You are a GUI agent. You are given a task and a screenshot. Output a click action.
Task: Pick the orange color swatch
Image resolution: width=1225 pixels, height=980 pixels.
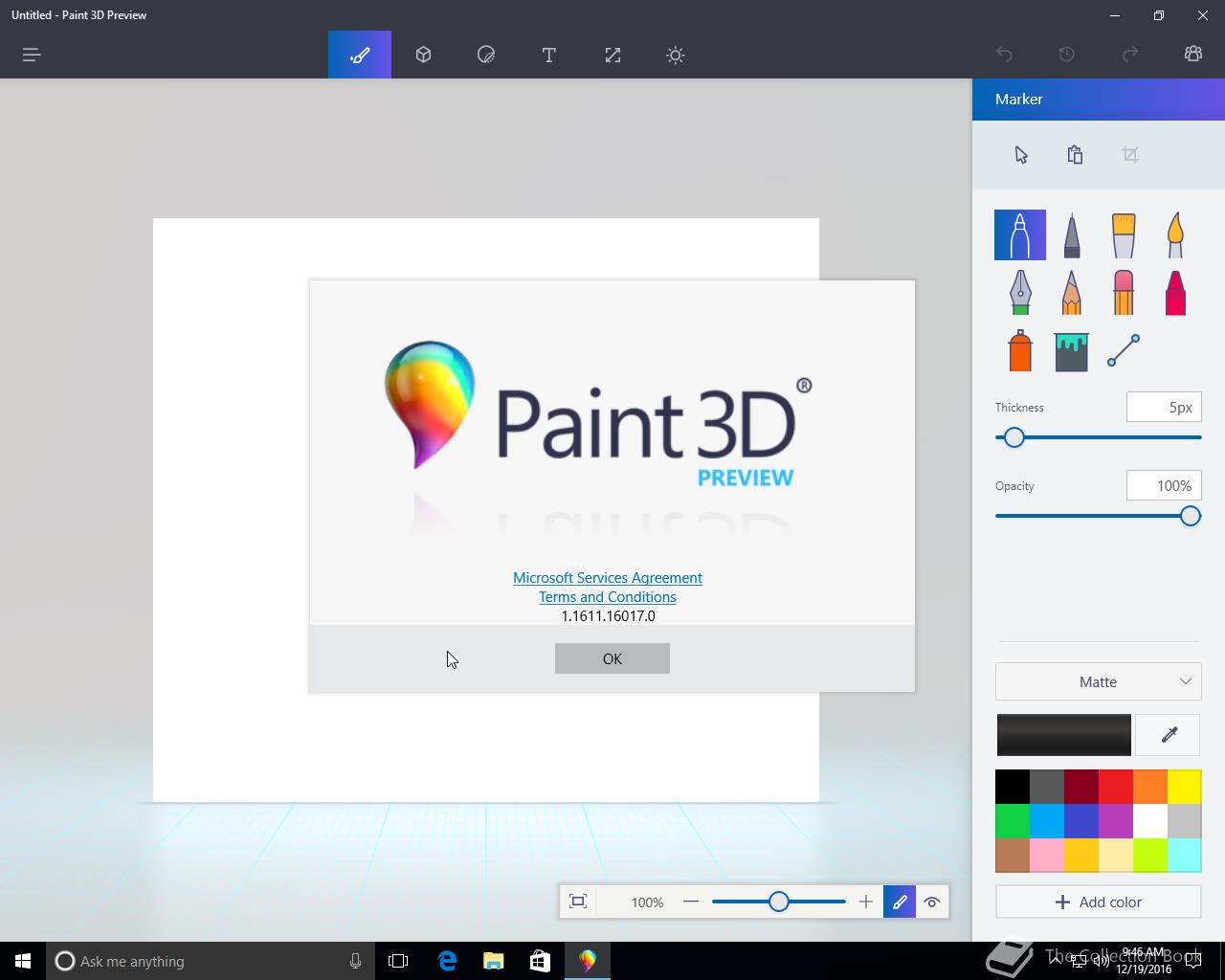pyautogui.click(x=1150, y=787)
